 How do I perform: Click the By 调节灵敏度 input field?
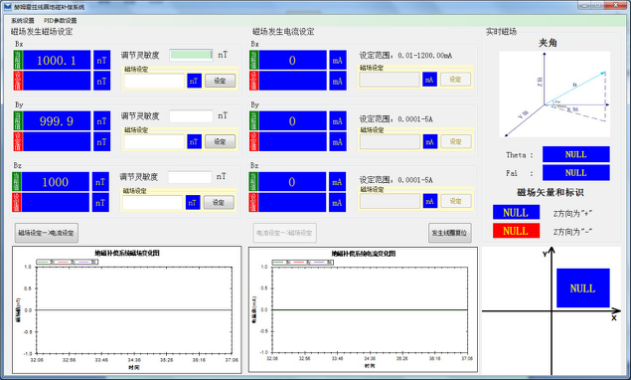click(x=191, y=116)
